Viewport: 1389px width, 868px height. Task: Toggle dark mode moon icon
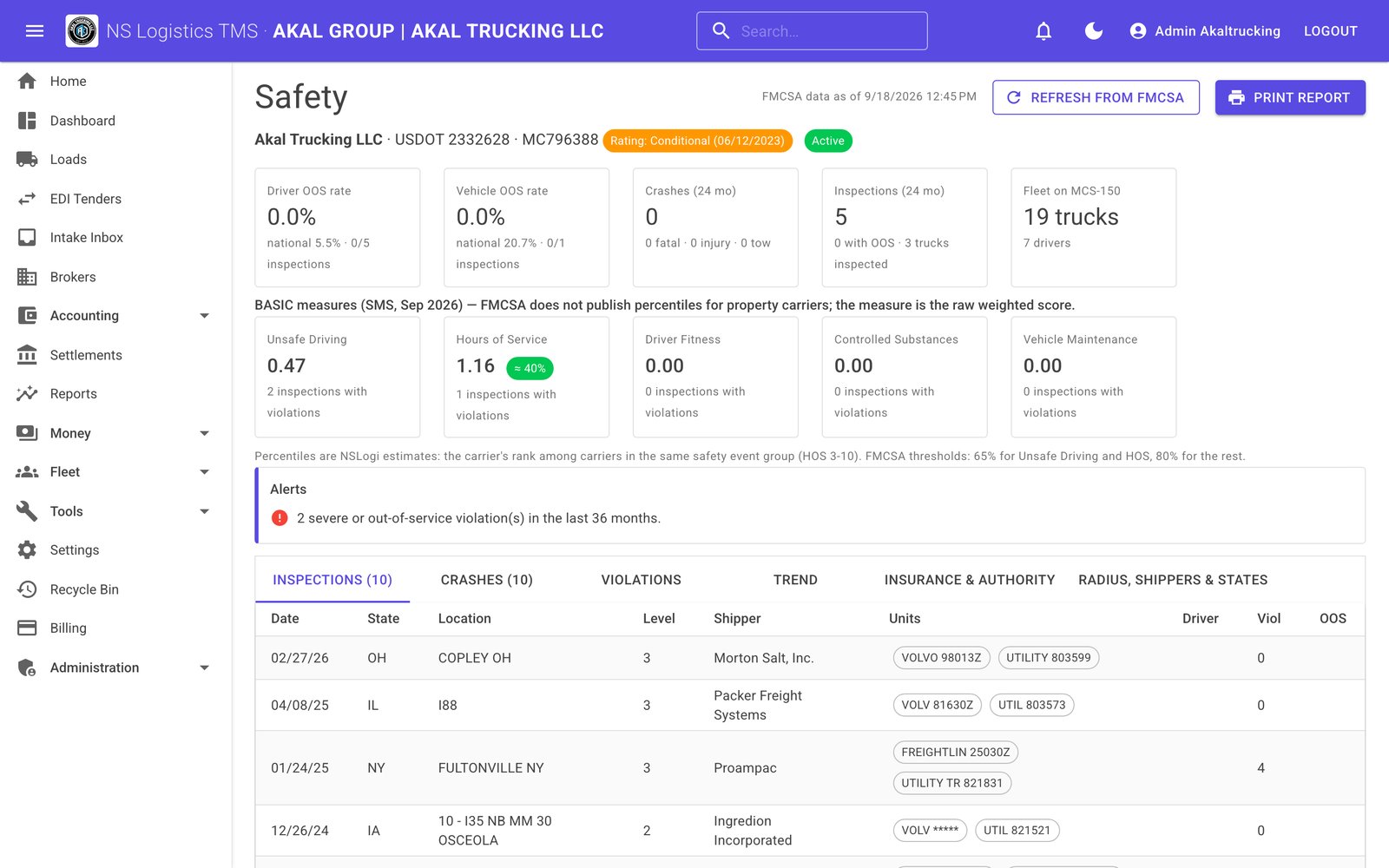1094,31
